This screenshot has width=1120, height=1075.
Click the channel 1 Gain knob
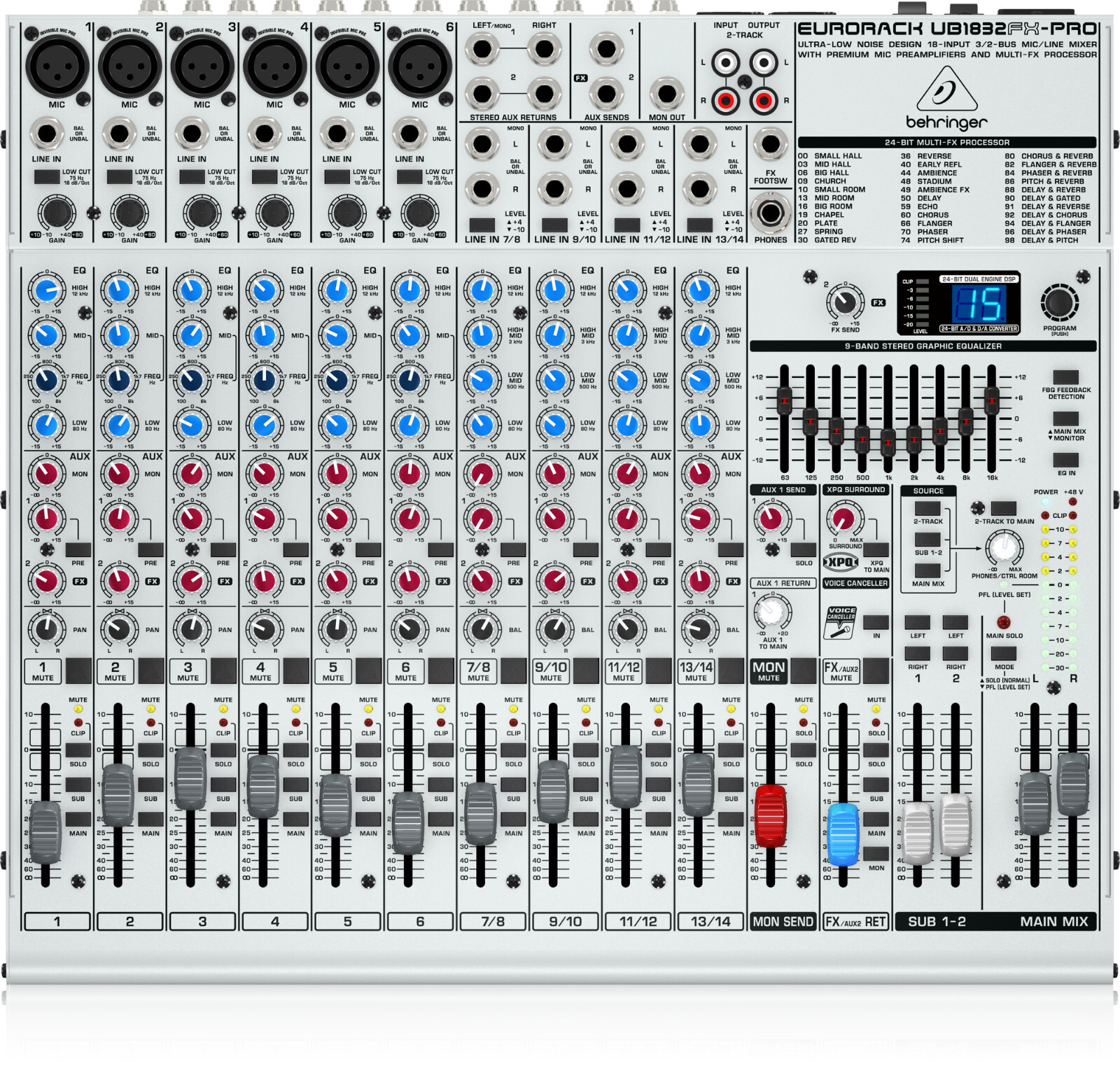pos(56,213)
